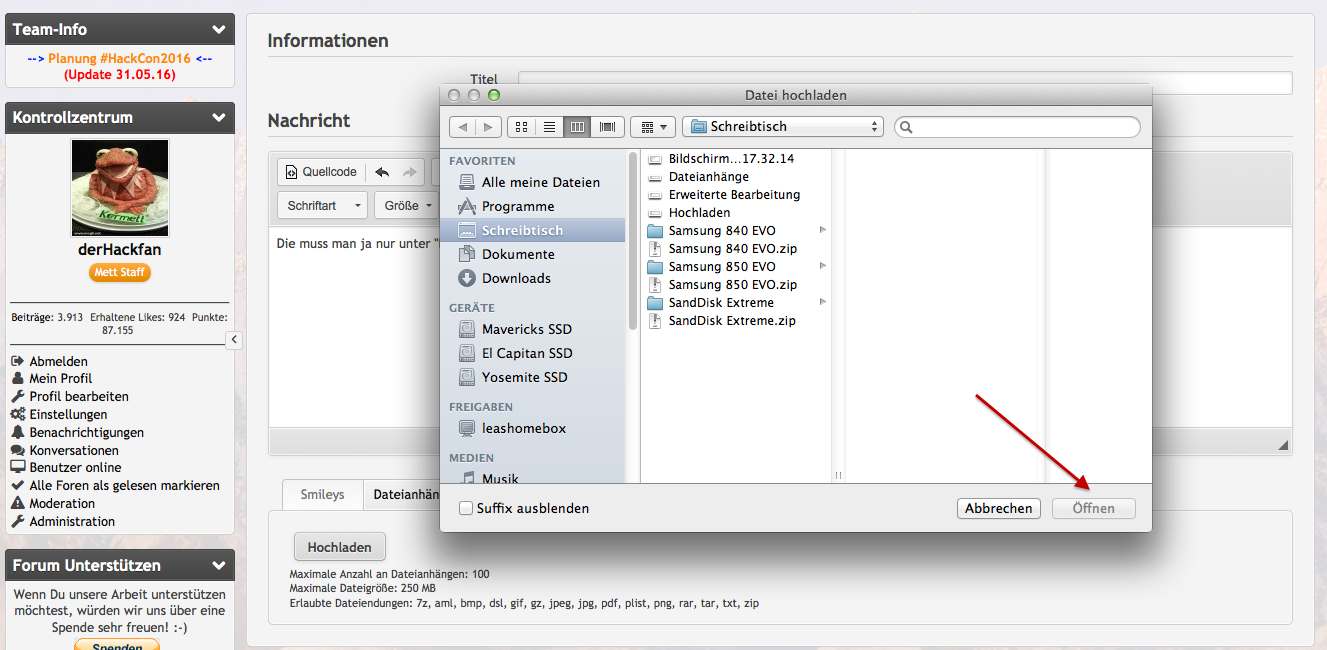Select the Dateianhänge file
Image resolution: width=1327 pixels, height=650 pixels.
point(709,177)
